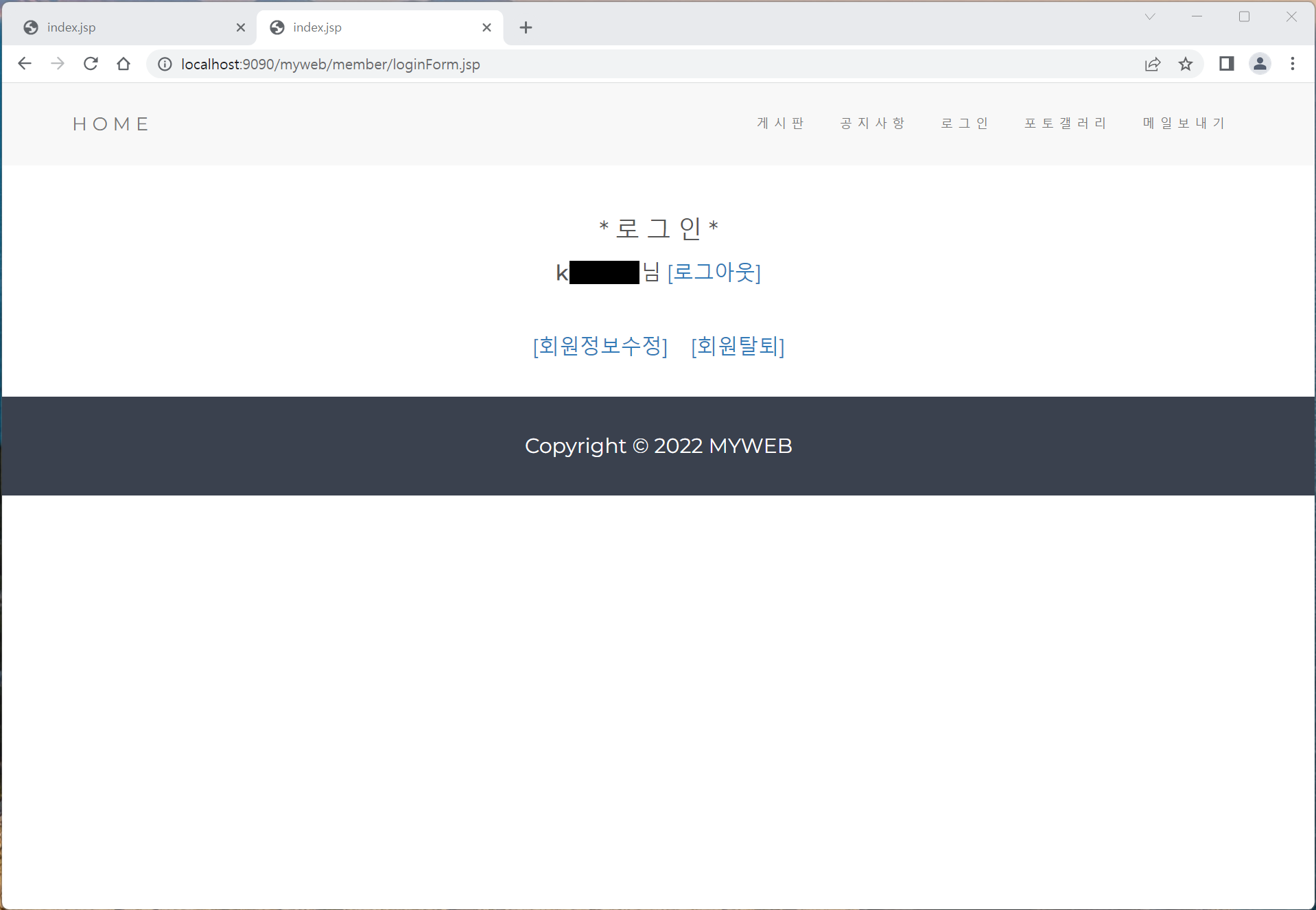This screenshot has height=910, width=1316.
Task: Open 회원정보수정 to edit member info
Action: [600, 347]
